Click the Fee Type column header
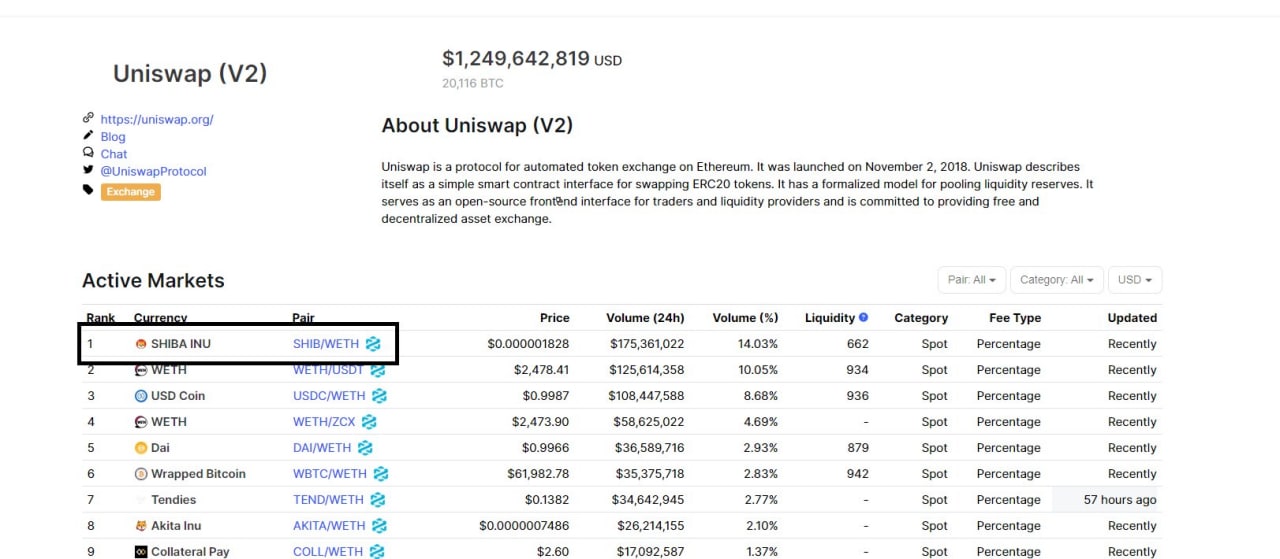The height and width of the screenshot is (559, 1280). 1015,318
